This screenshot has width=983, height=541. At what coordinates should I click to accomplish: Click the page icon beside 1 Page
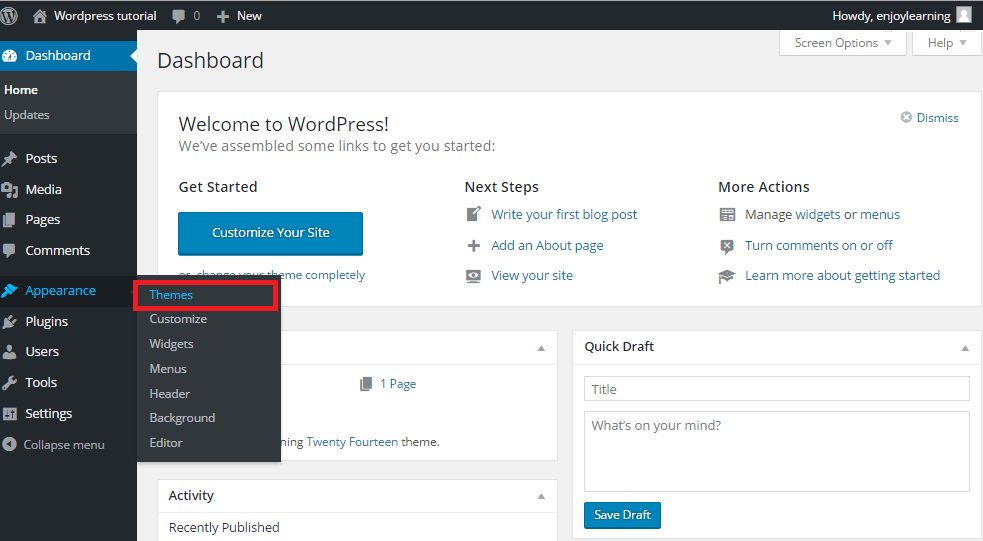(x=365, y=384)
